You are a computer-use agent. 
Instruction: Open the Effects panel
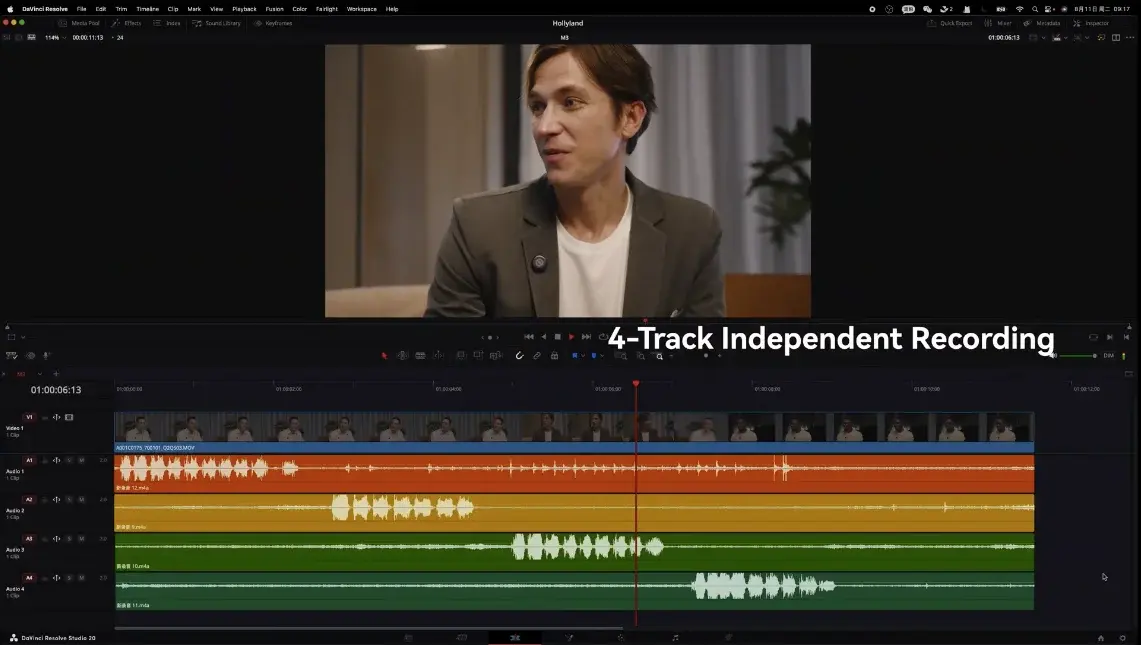127,23
